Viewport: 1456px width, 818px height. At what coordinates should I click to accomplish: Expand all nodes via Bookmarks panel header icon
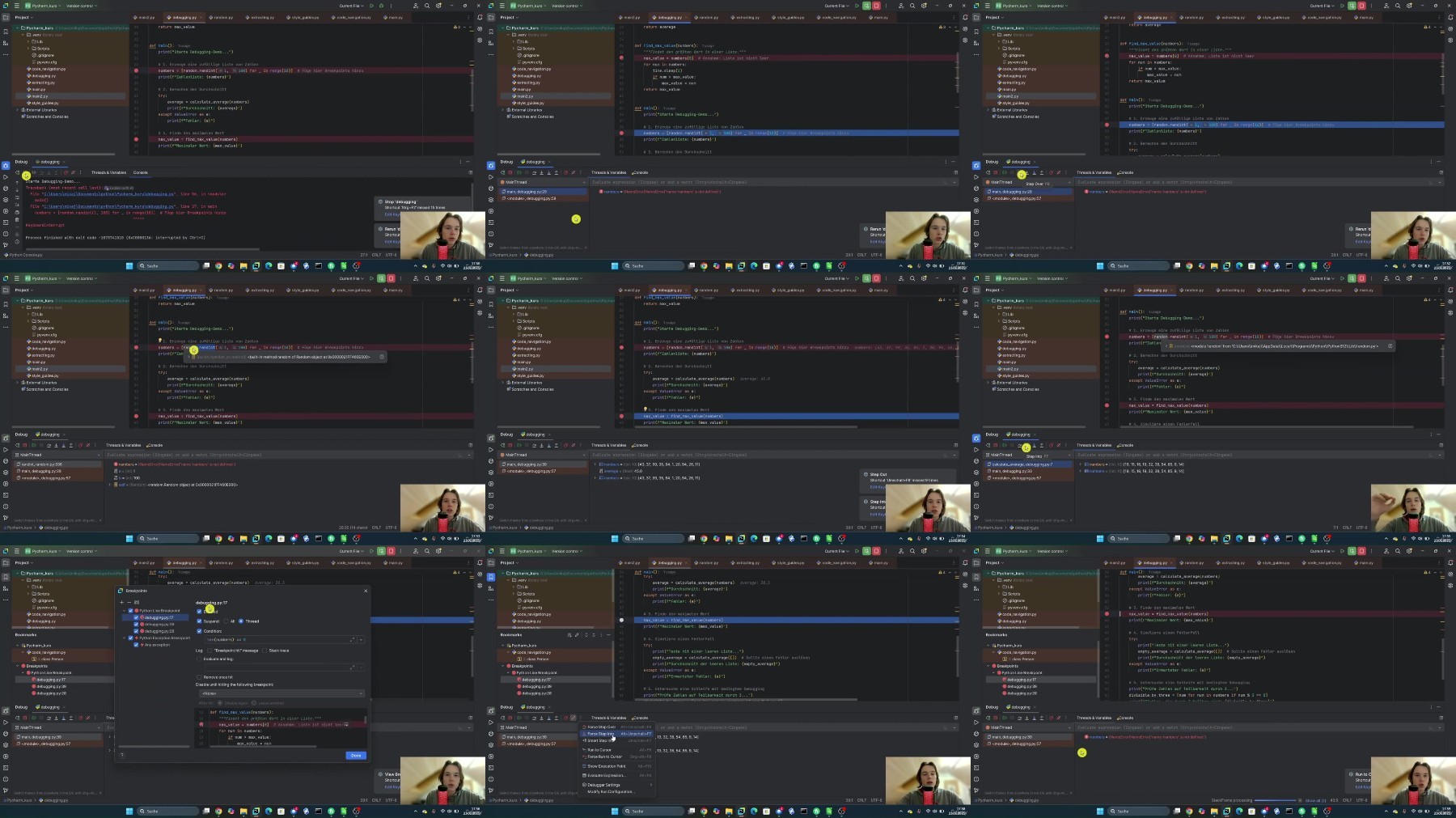coord(586,635)
